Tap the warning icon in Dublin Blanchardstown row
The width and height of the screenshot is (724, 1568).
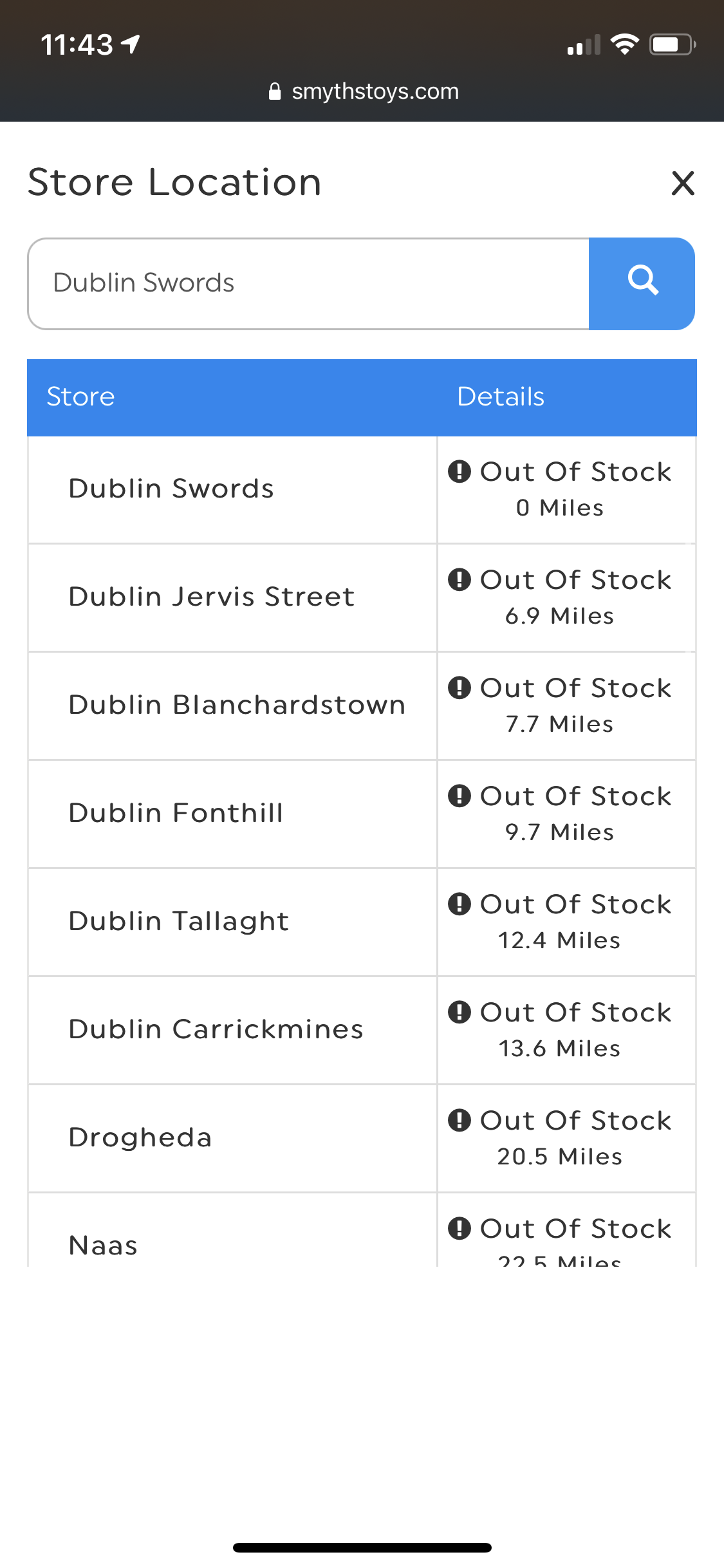click(x=459, y=688)
